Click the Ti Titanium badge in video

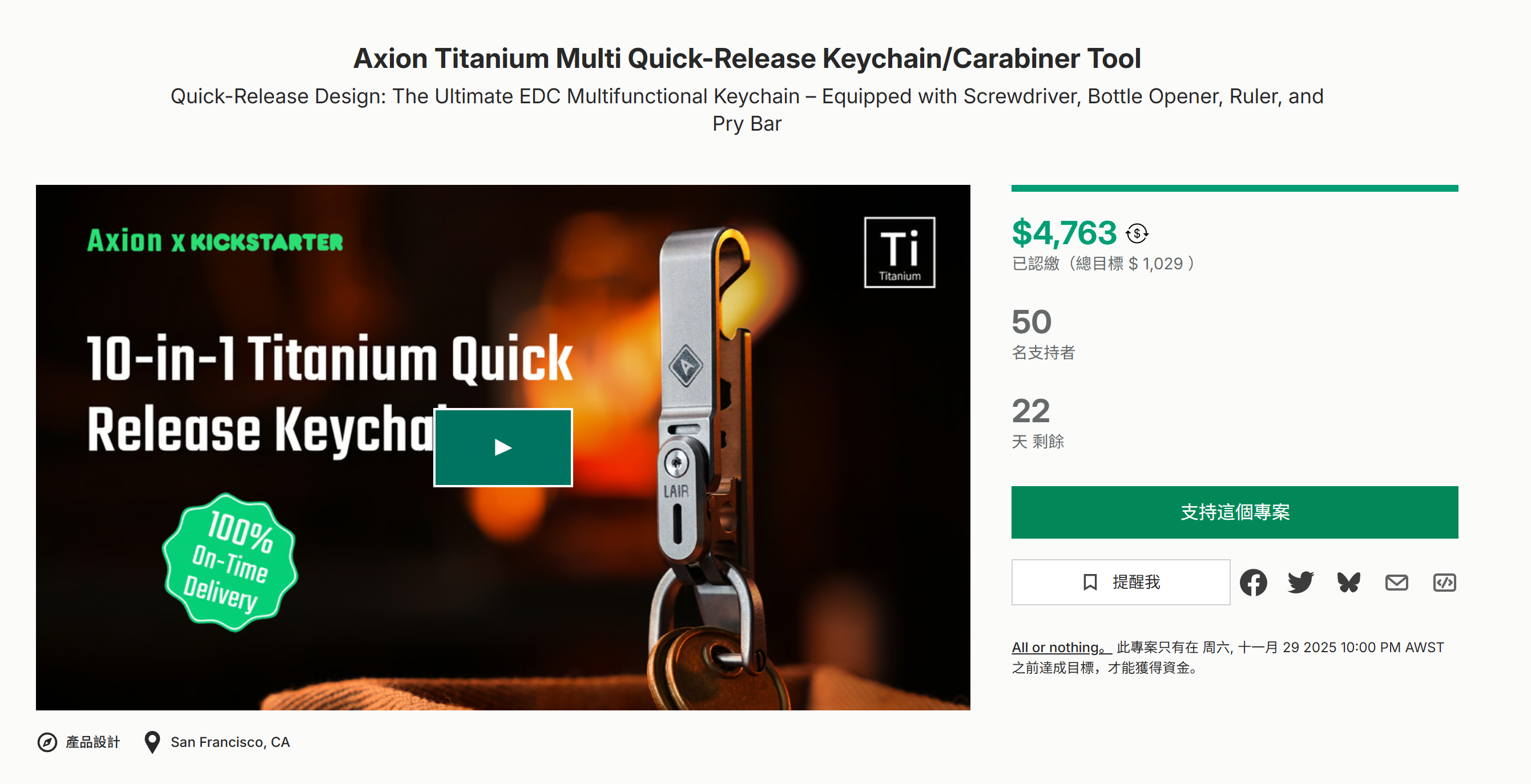click(x=899, y=252)
